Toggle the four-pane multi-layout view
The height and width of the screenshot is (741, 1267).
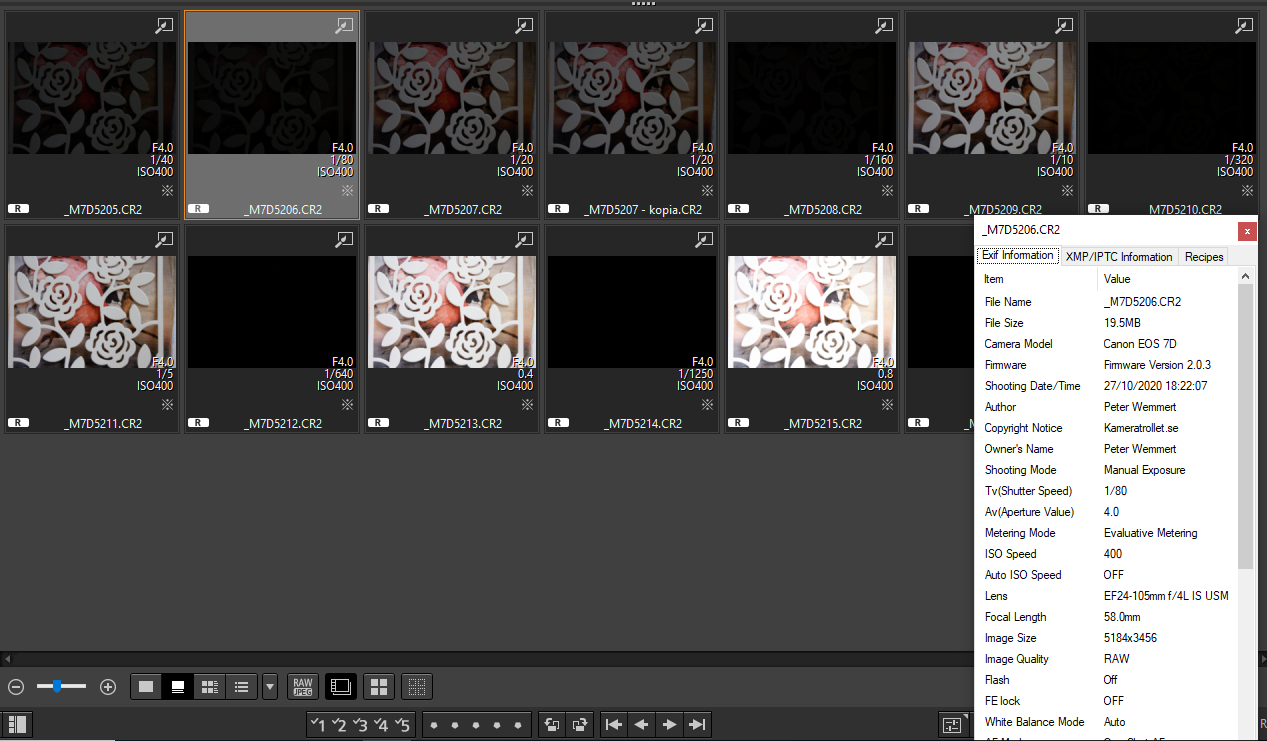pyautogui.click(x=378, y=686)
